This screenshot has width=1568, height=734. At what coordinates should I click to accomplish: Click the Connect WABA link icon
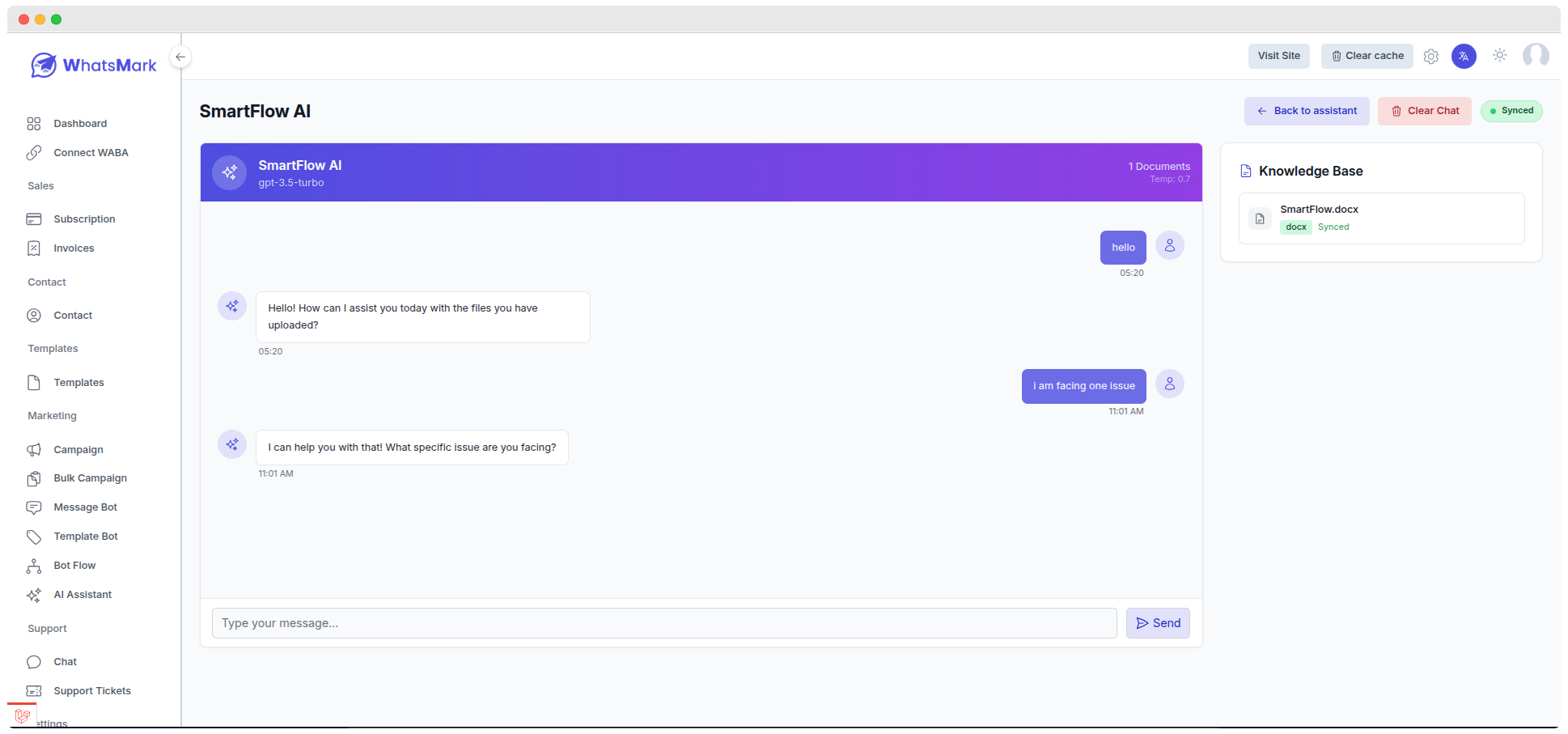(x=34, y=153)
